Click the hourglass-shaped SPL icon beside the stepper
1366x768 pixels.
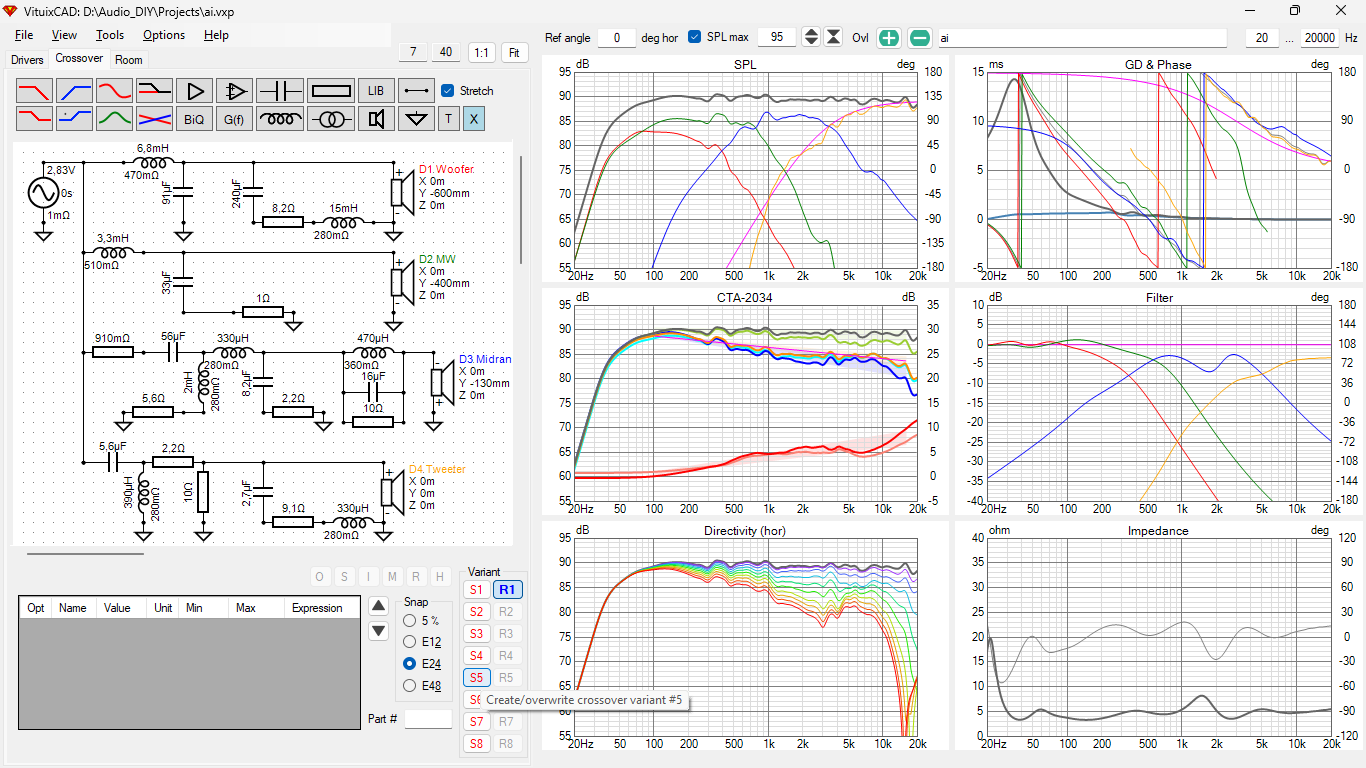(x=833, y=37)
